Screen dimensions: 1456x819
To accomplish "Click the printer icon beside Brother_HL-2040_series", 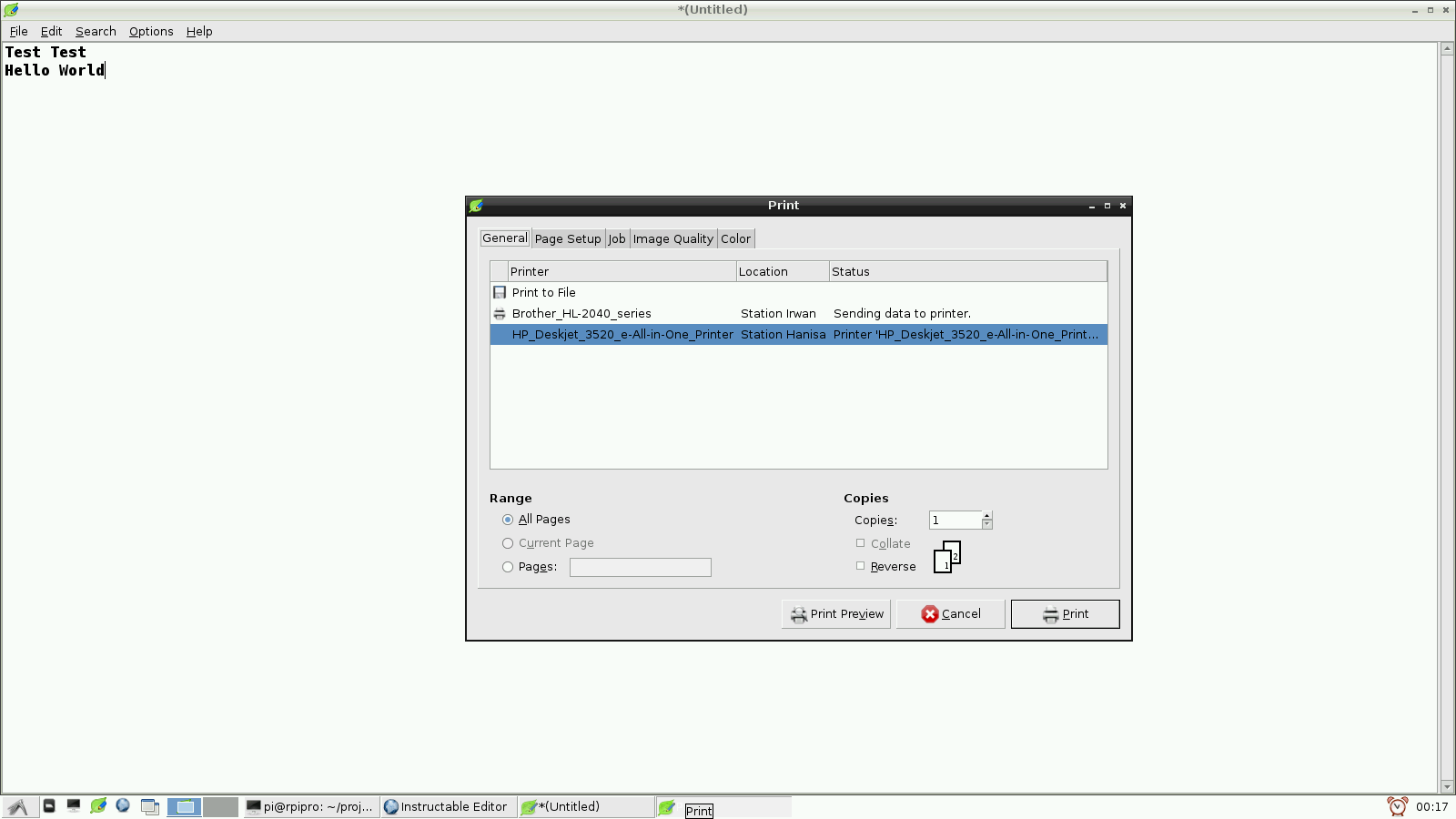I will [x=500, y=313].
